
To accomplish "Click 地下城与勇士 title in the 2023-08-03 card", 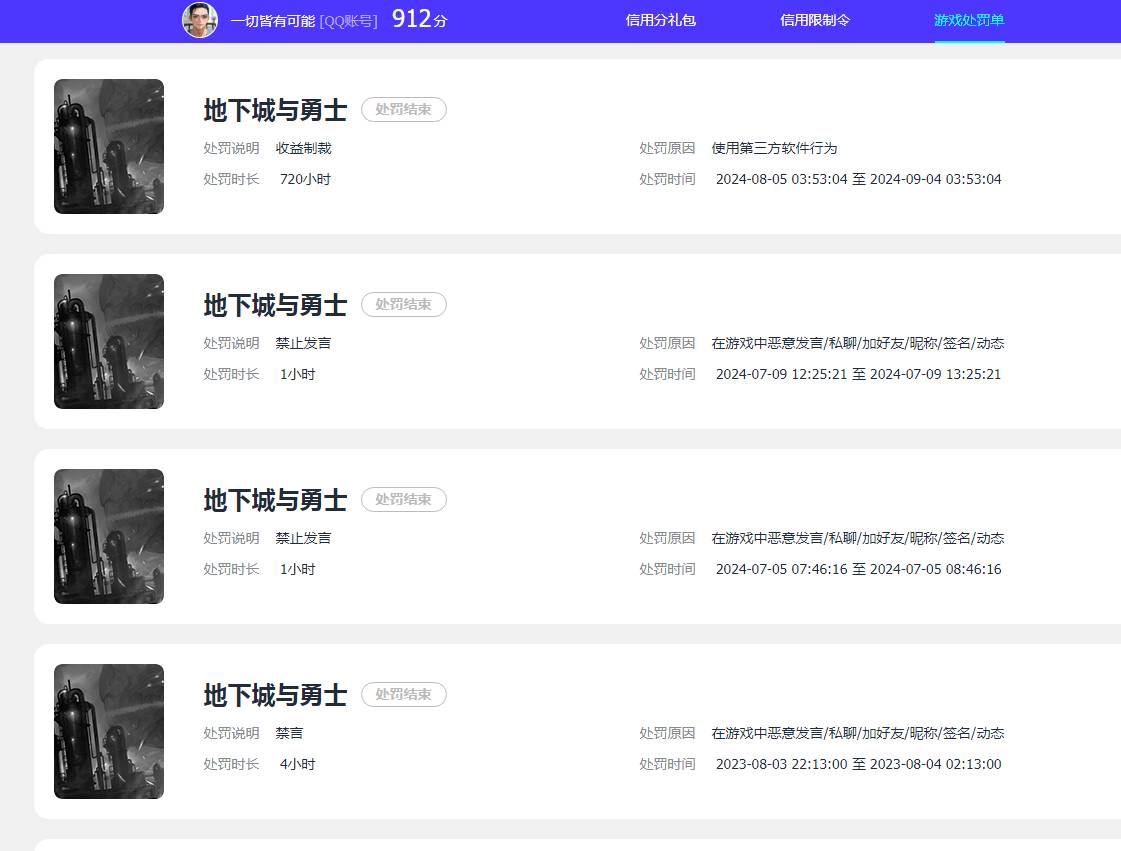I will pyautogui.click(x=275, y=695).
